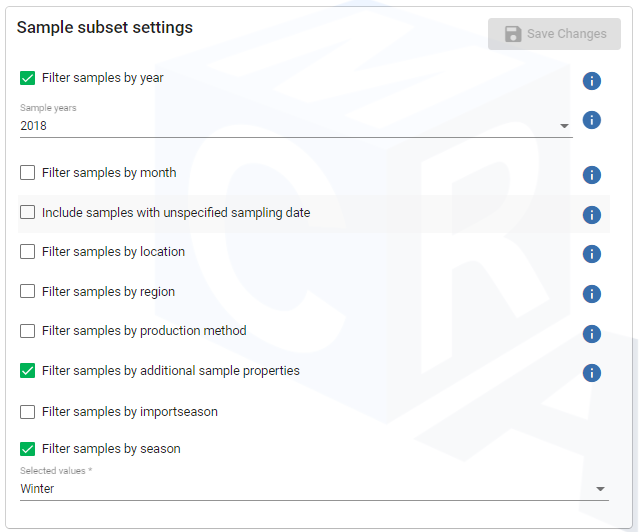The image size is (639, 532).
Task: Uncheck Filter samples by additional sample properties
Action: (x=28, y=371)
